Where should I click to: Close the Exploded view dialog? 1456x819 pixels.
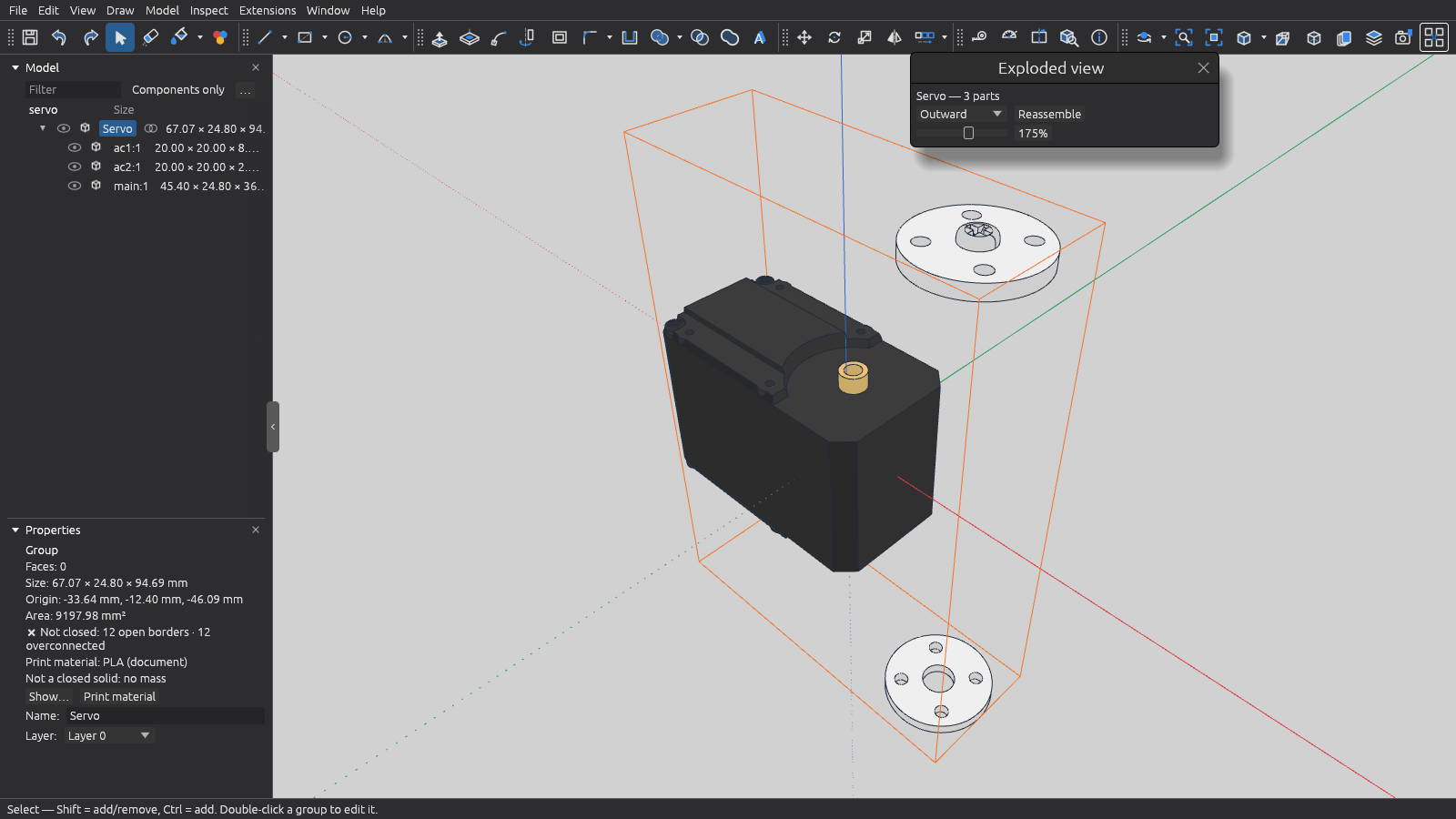coord(1203,68)
